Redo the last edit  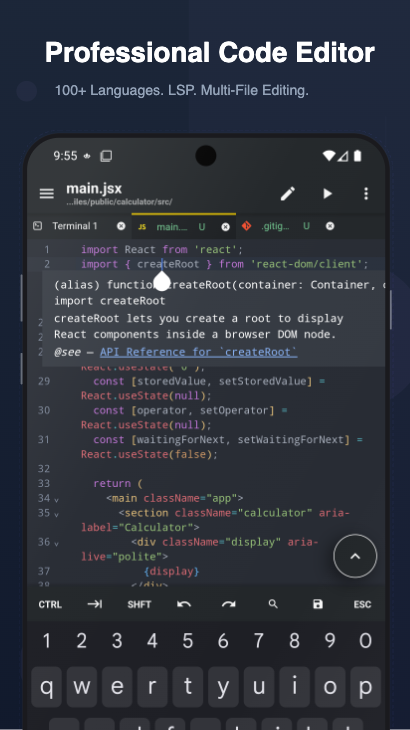coord(229,604)
